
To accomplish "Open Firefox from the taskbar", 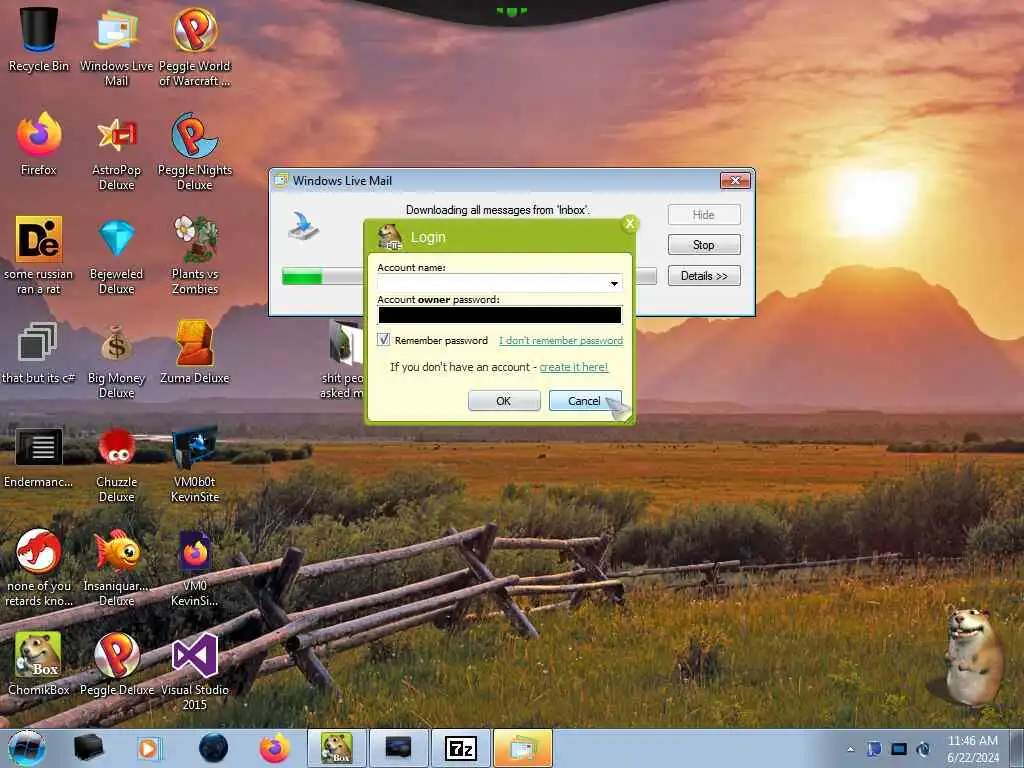I will pos(274,748).
